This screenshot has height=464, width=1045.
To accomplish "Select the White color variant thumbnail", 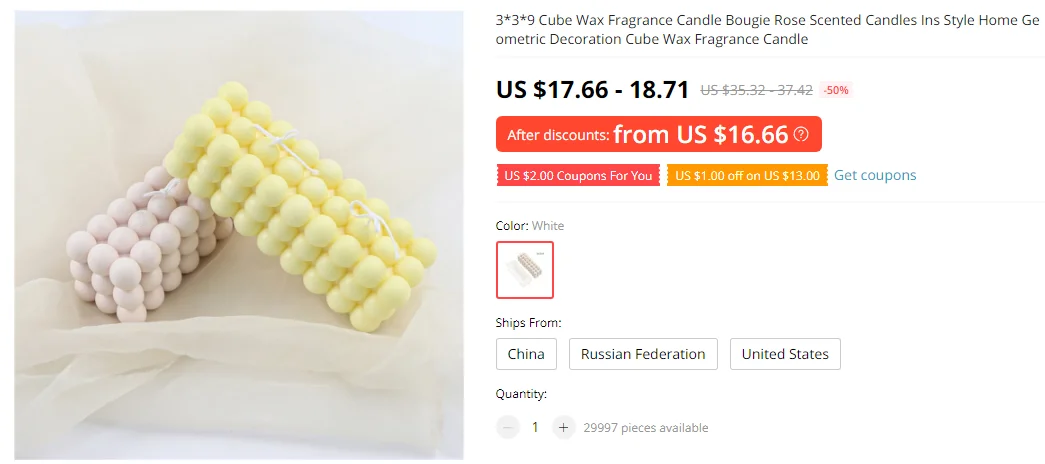I will point(524,270).
